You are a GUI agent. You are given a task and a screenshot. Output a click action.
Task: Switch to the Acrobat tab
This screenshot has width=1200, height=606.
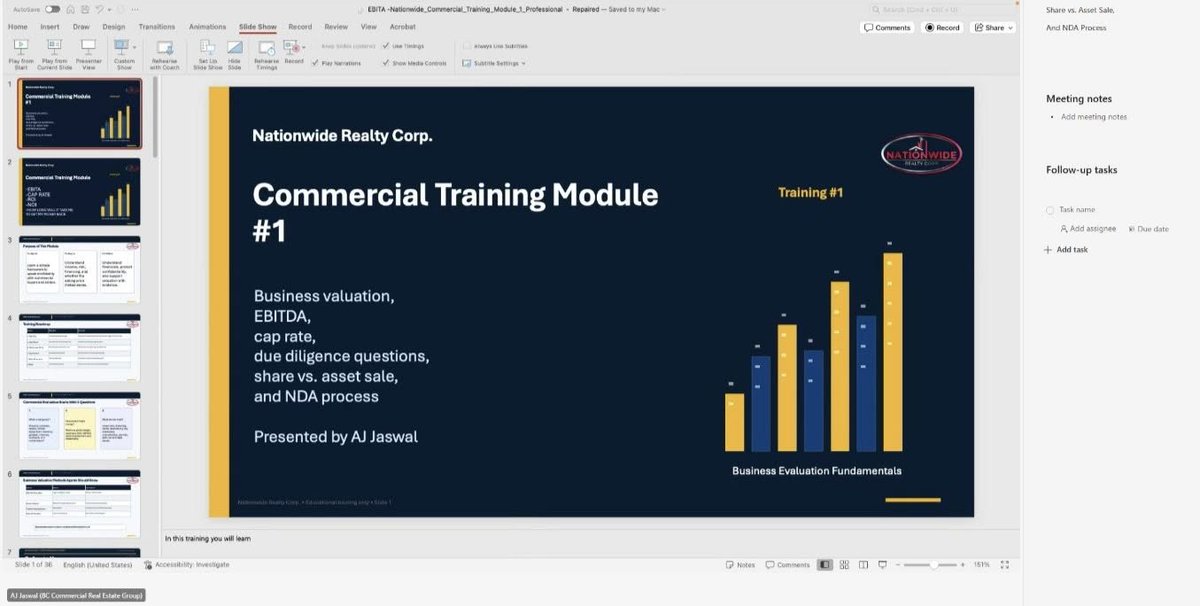click(x=402, y=27)
